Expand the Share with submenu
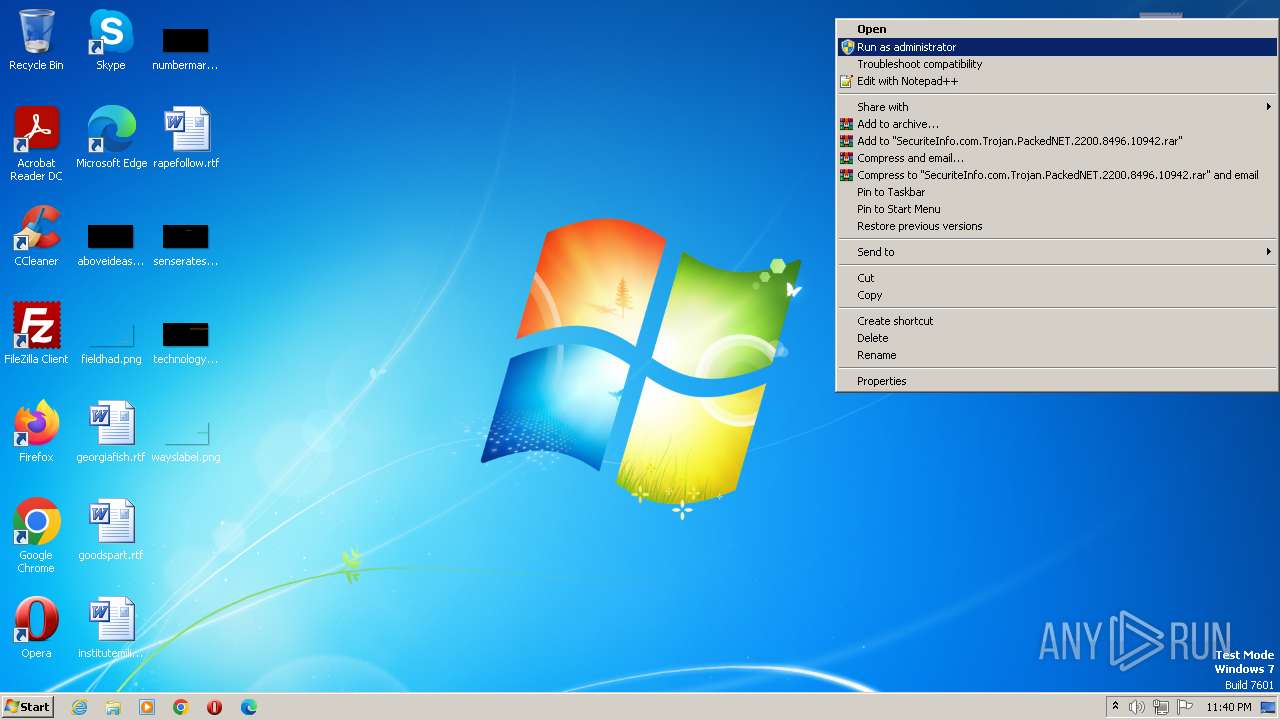1280x720 pixels. point(1056,107)
